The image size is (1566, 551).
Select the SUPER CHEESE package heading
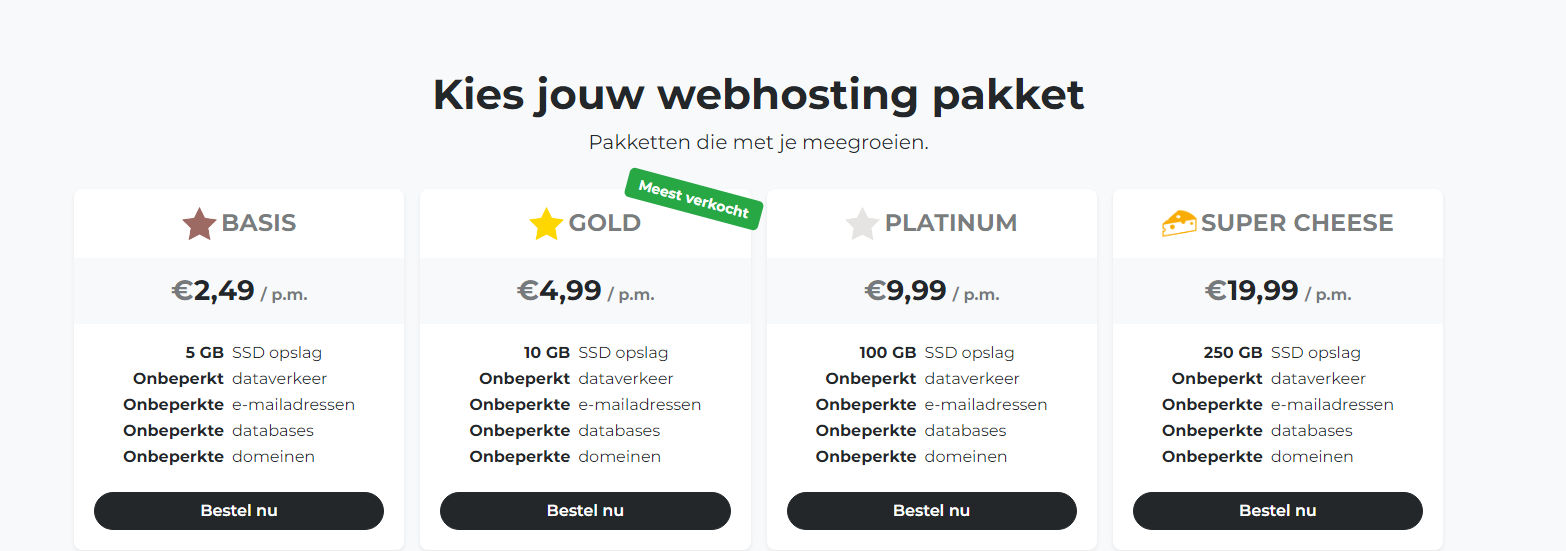[1297, 223]
